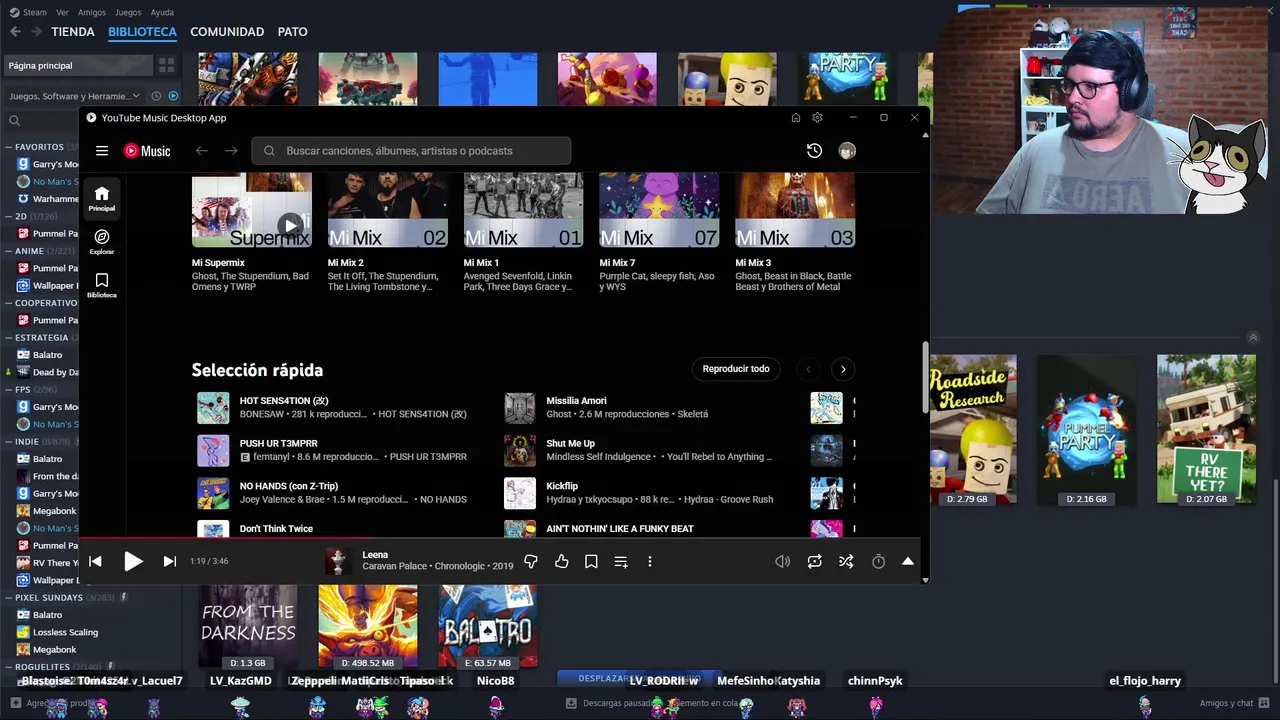Toggle ready-to-play filter in Steam
Image resolution: width=1280 pixels, height=720 pixels.
(x=173, y=96)
